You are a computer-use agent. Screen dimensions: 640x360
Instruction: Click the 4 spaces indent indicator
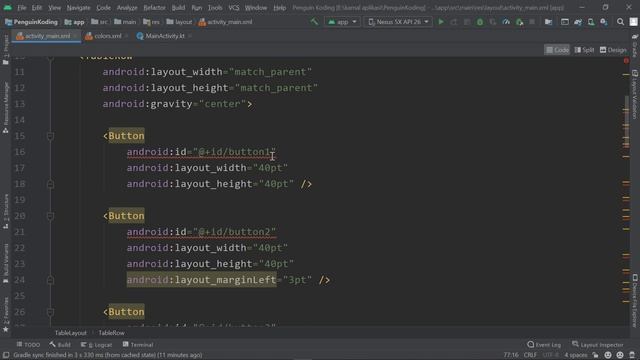[576, 355]
